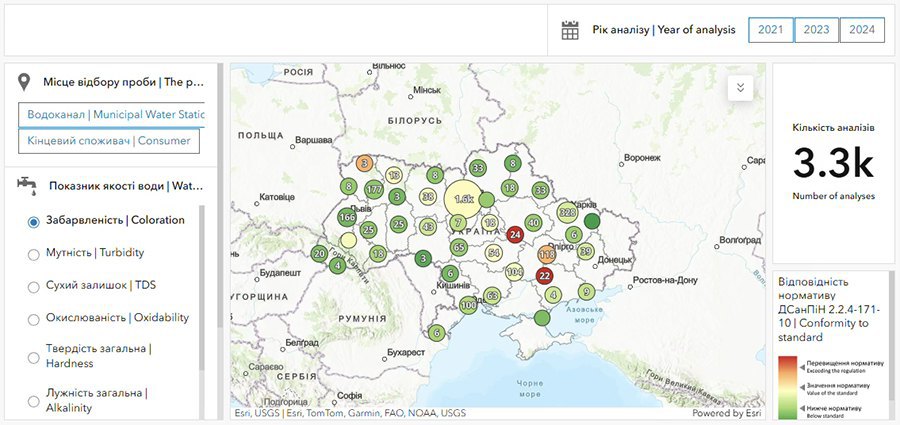900x425 pixels.
Task: Click the water tap icon for quality indicator
Action: tap(26, 185)
